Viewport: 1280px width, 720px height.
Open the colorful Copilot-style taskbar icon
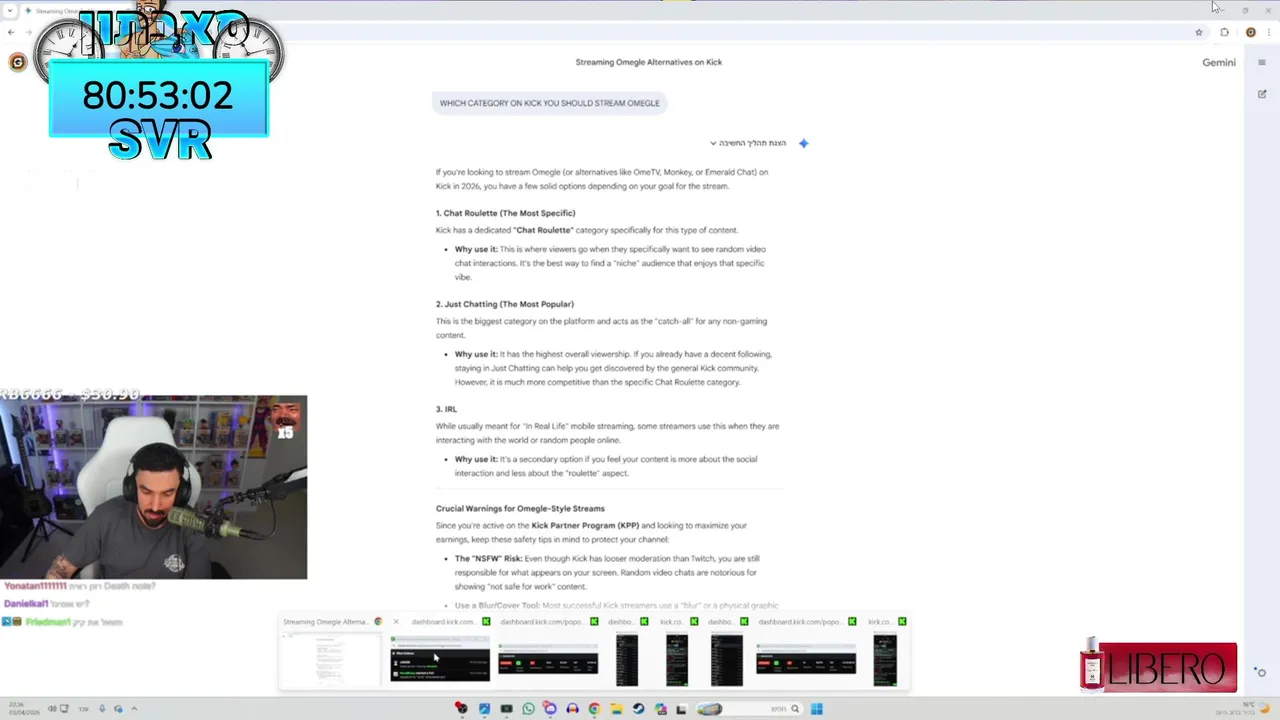click(x=661, y=709)
